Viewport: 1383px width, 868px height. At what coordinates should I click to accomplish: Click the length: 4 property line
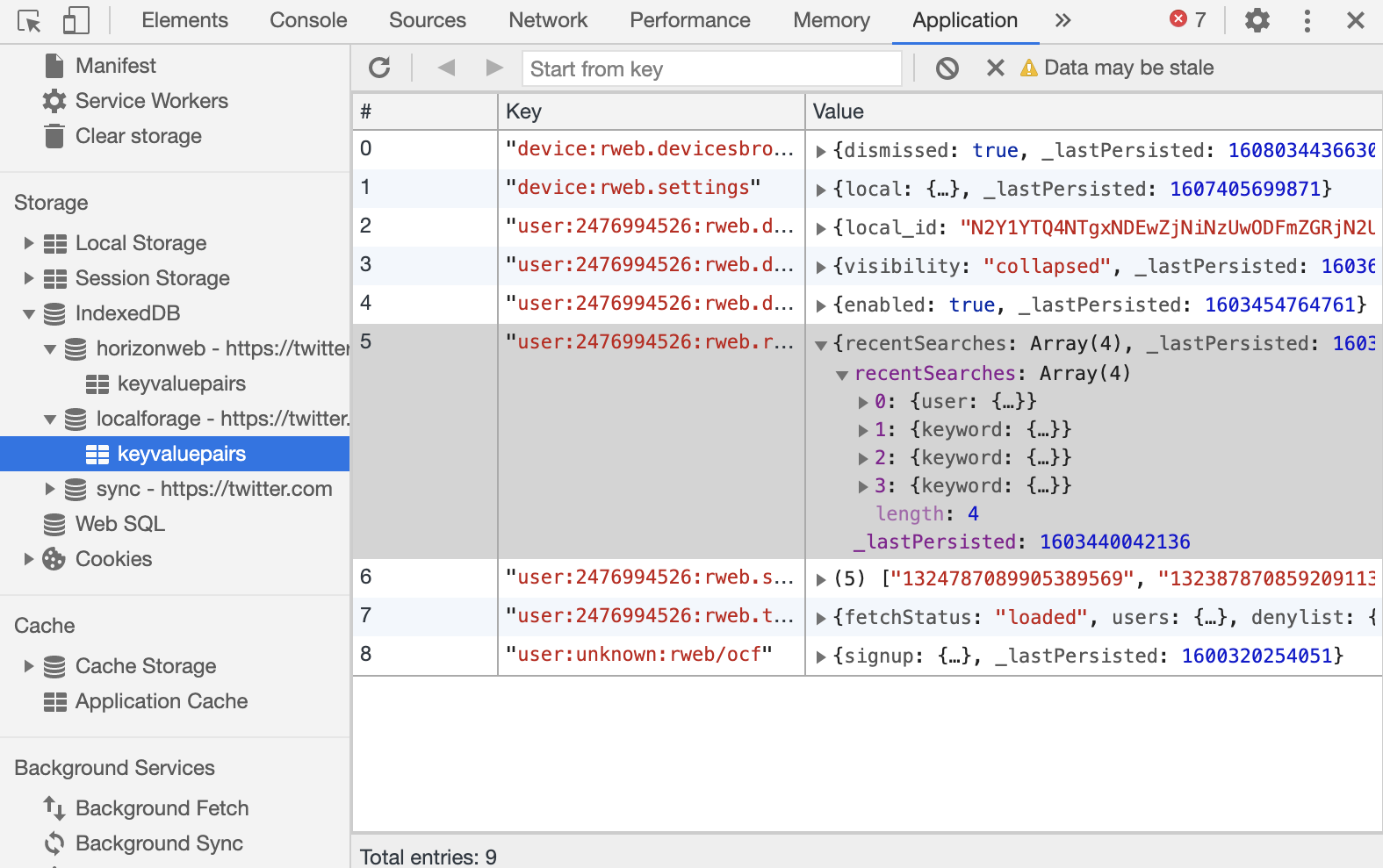coord(927,514)
